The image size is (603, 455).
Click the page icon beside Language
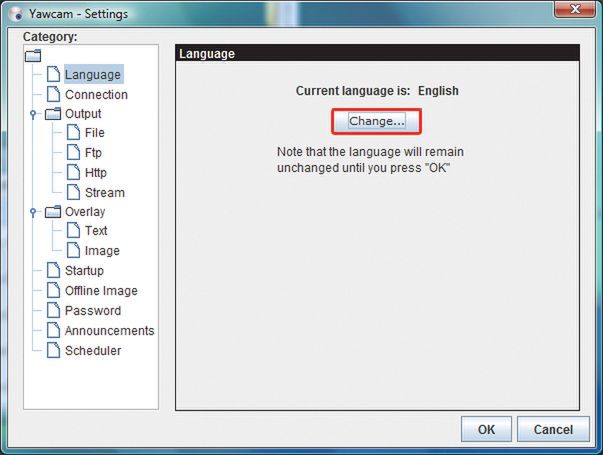53,74
